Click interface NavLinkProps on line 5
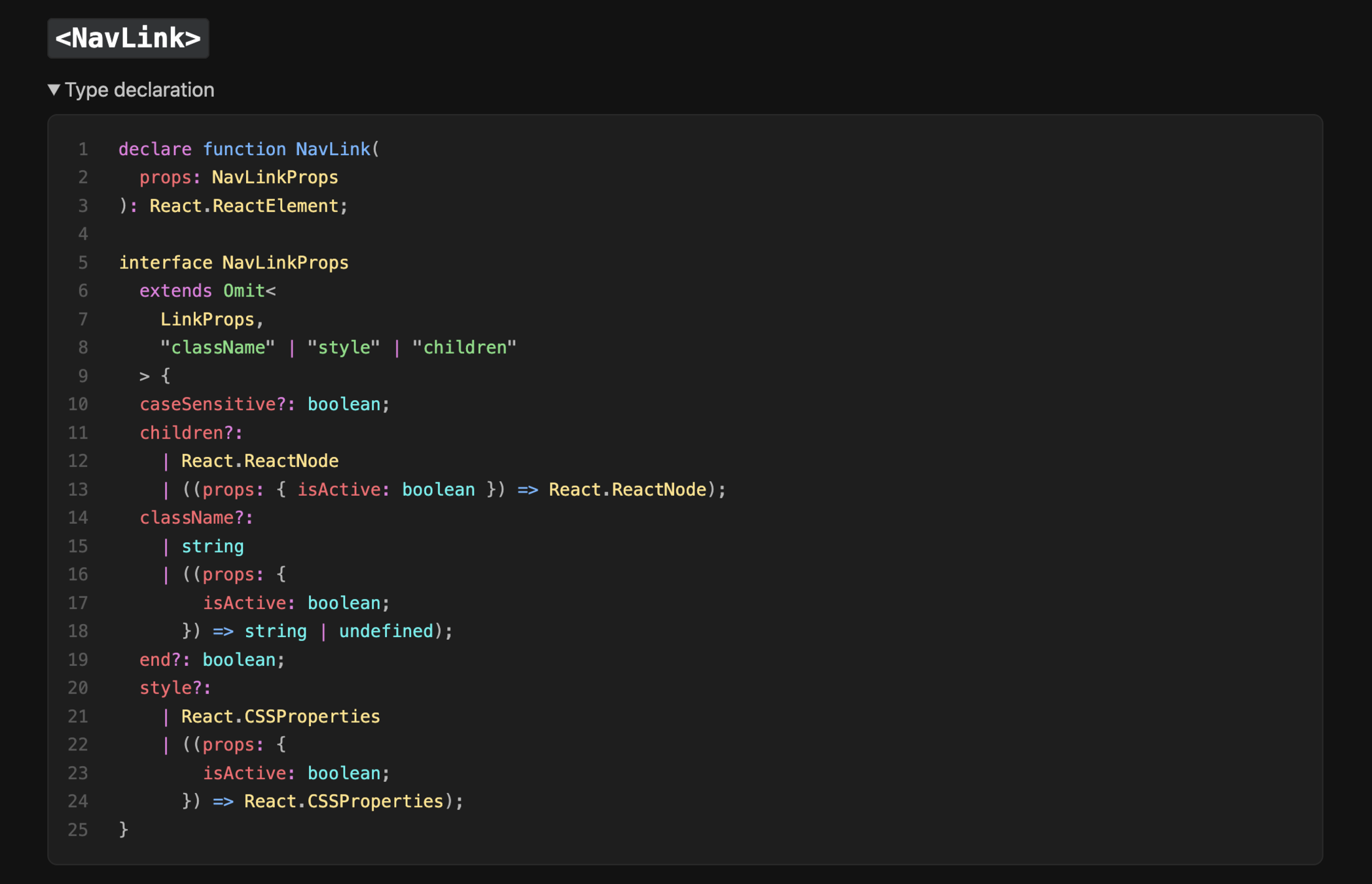1372x884 pixels. click(x=234, y=263)
